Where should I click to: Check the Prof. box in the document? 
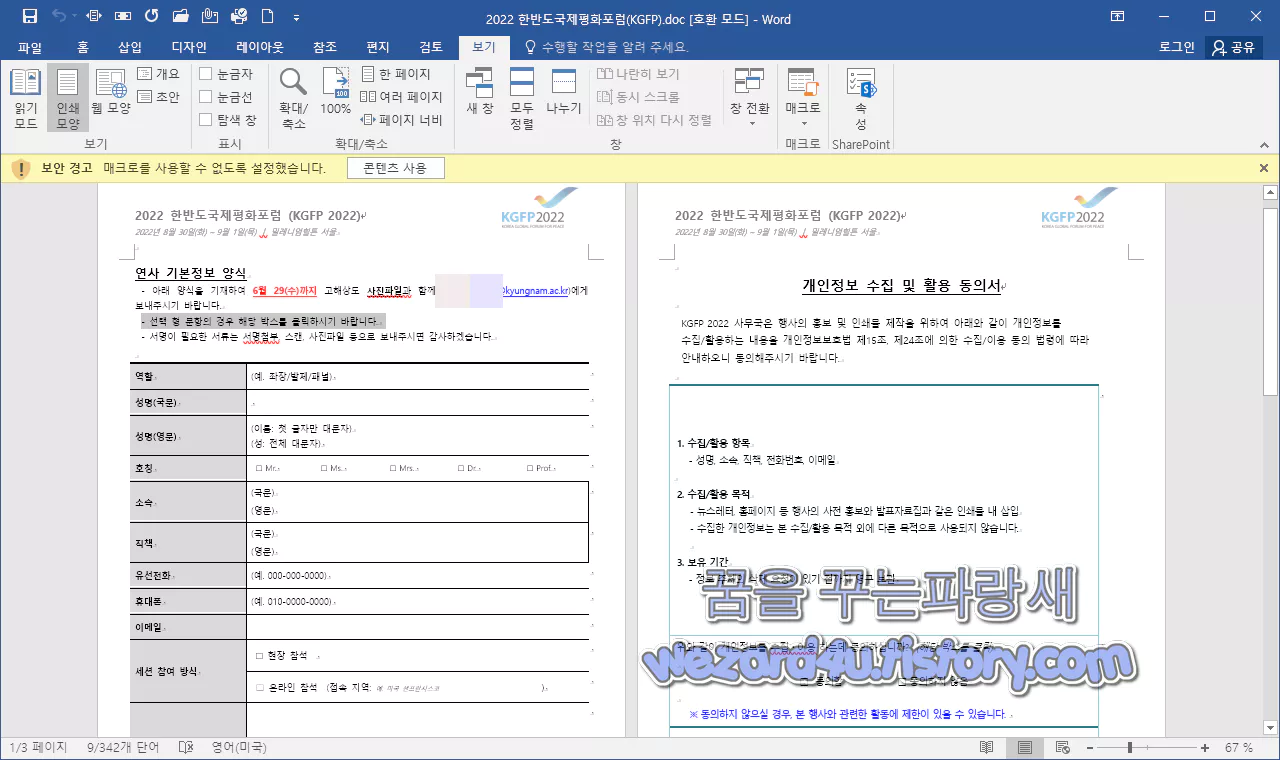(530, 468)
